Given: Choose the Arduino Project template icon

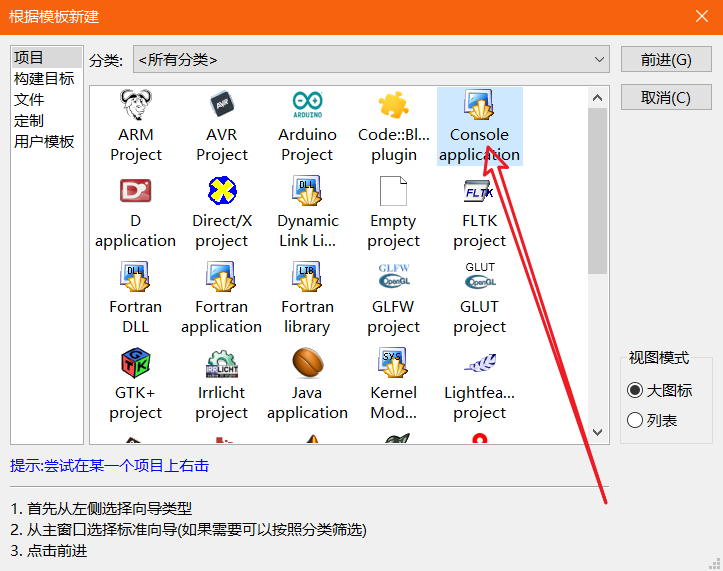Looking at the screenshot, I should (x=308, y=104).
